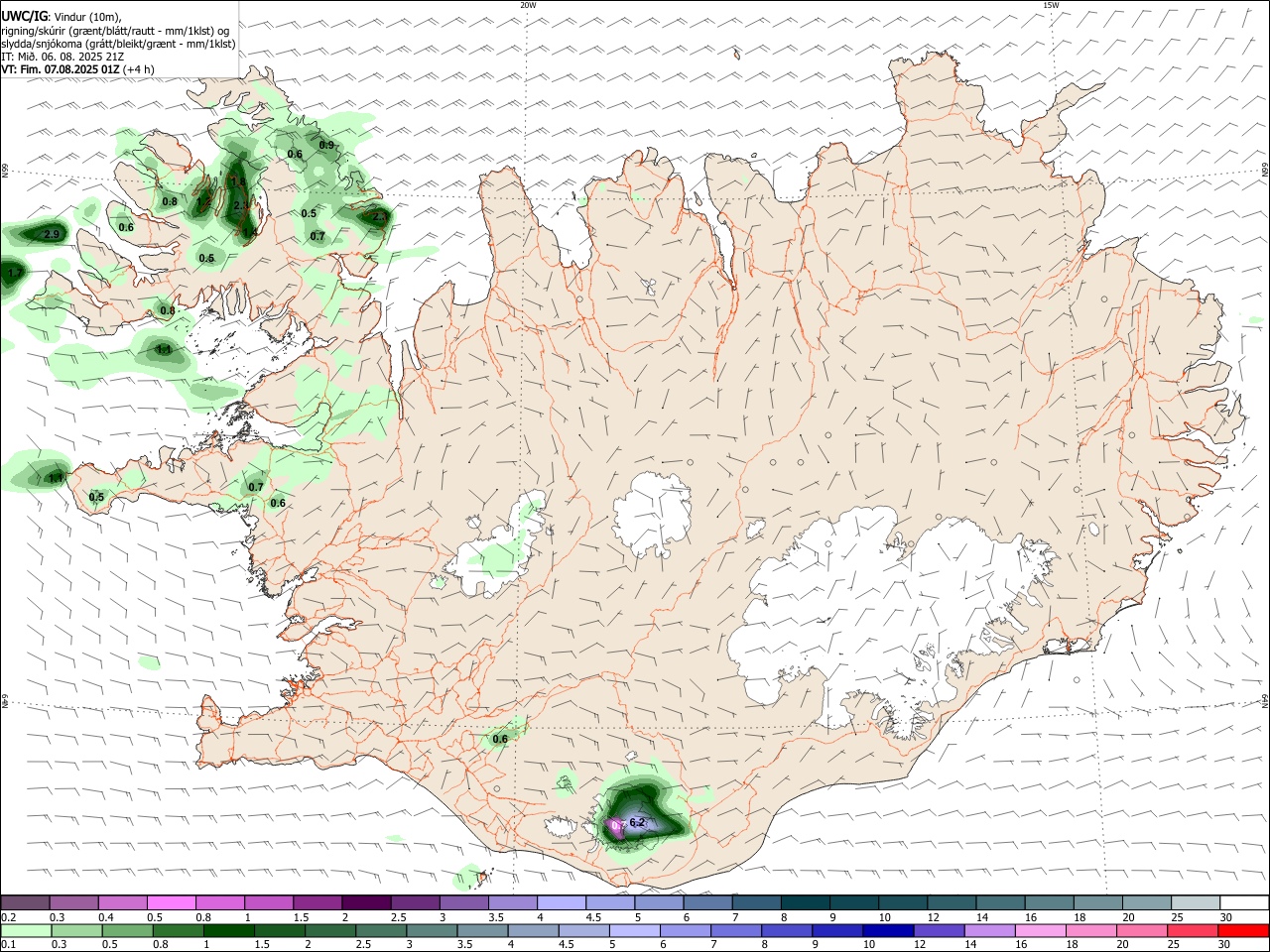The width and height of the screenshot is (1270, 952).
Task: Select the slydda/snjókoma legend description line
Action: [x=118, y=44]
